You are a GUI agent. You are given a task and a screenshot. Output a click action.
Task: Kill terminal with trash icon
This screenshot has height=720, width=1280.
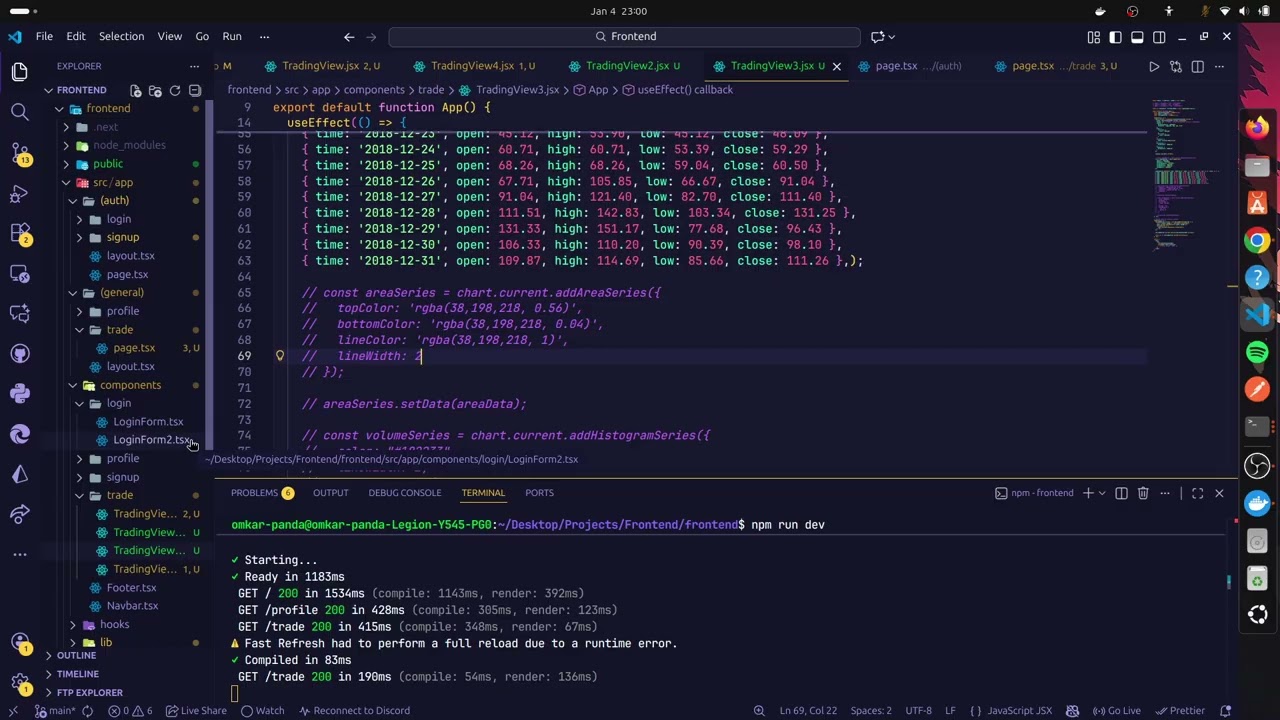click(x=1143, y=493)
